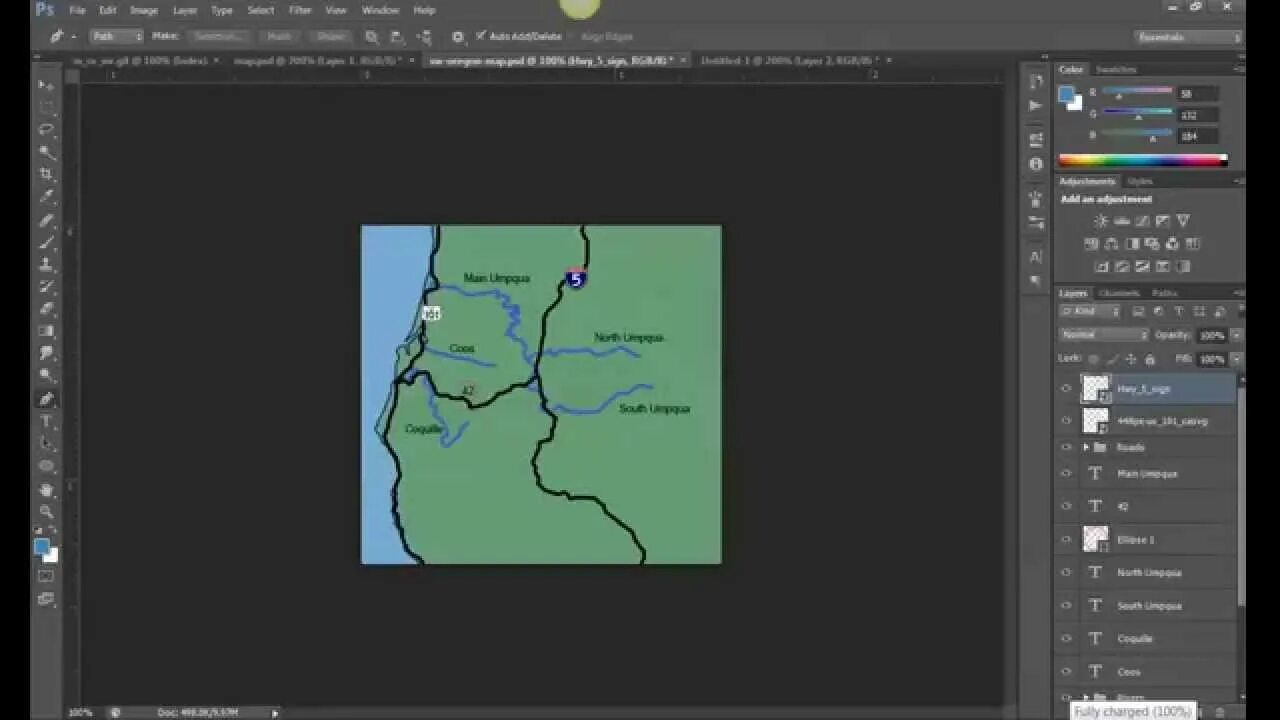Open the Essentials workspace dropdown
1280x720 pixels.
(1189, 37)
